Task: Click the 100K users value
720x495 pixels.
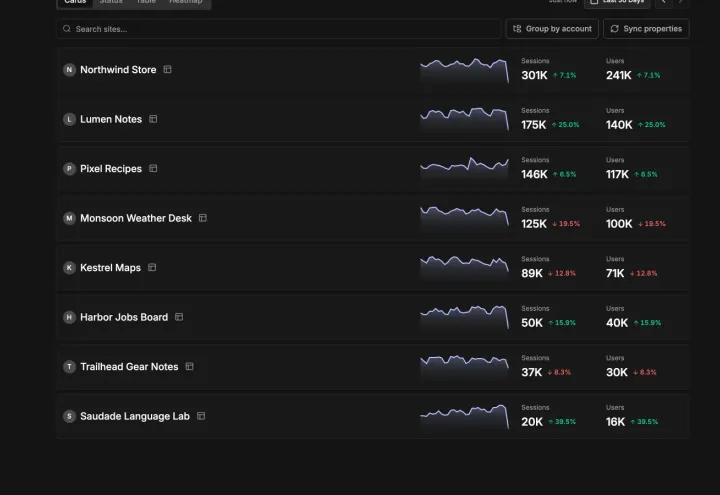Action: 619,224
